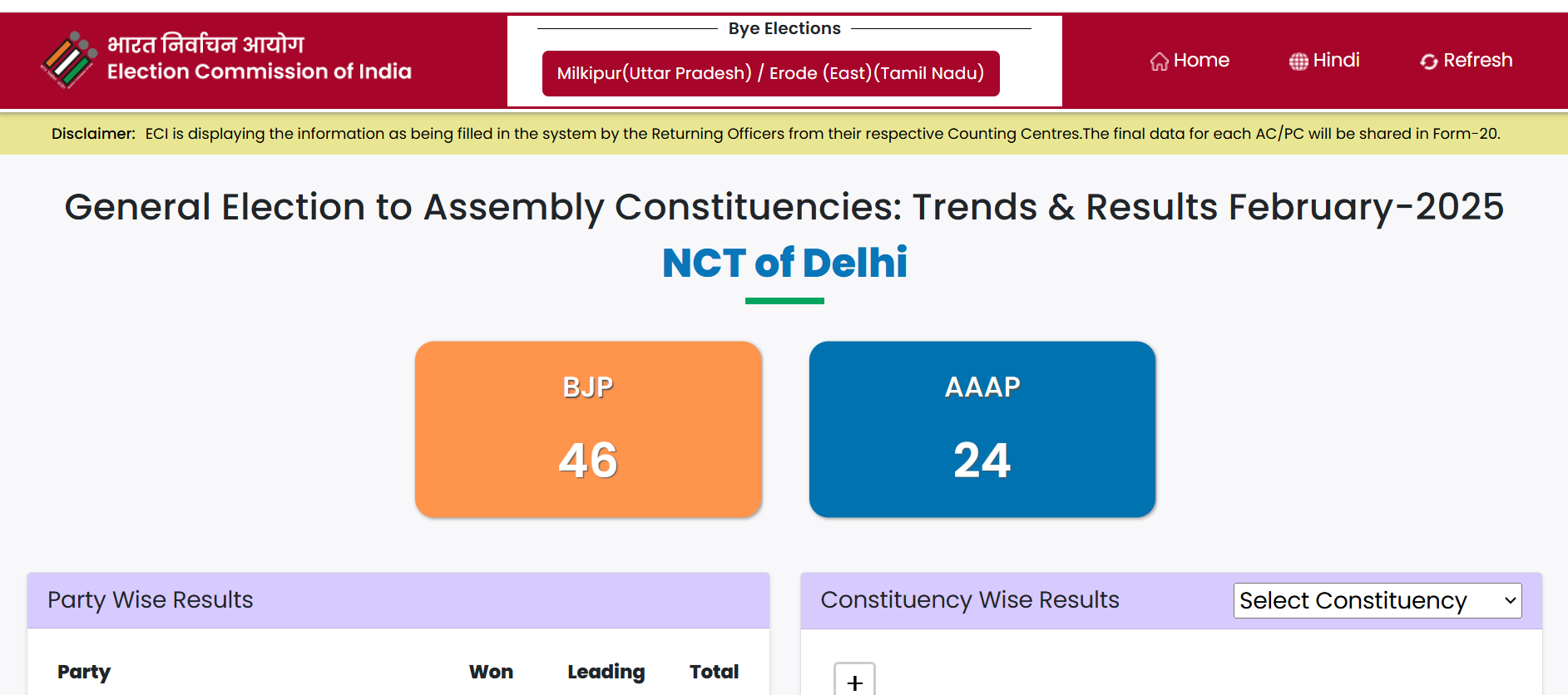
Task: Select the blue AAAP 24 result card
Action: point(982,429)
